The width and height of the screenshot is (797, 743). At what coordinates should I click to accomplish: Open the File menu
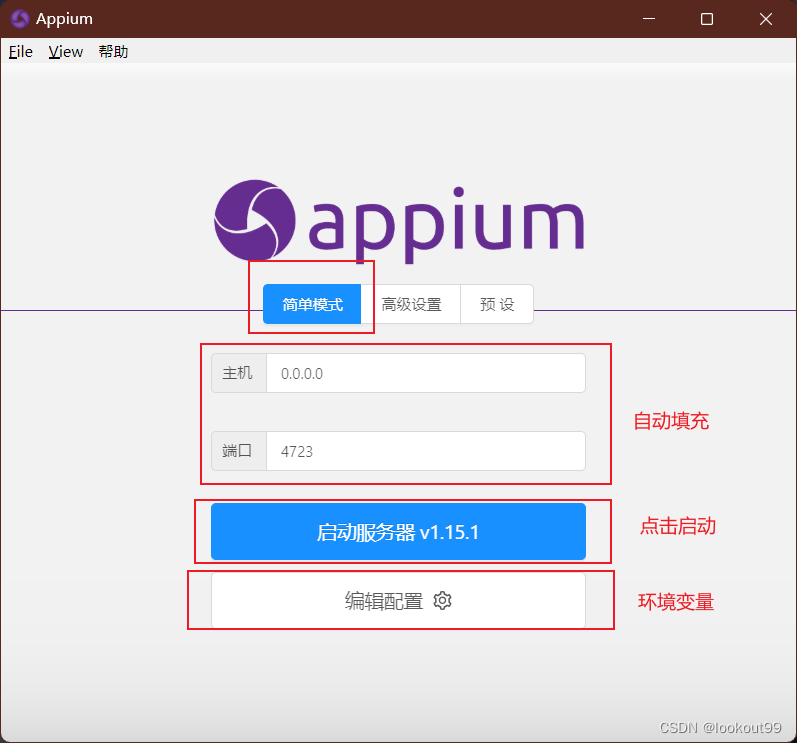tap(21, 52)
